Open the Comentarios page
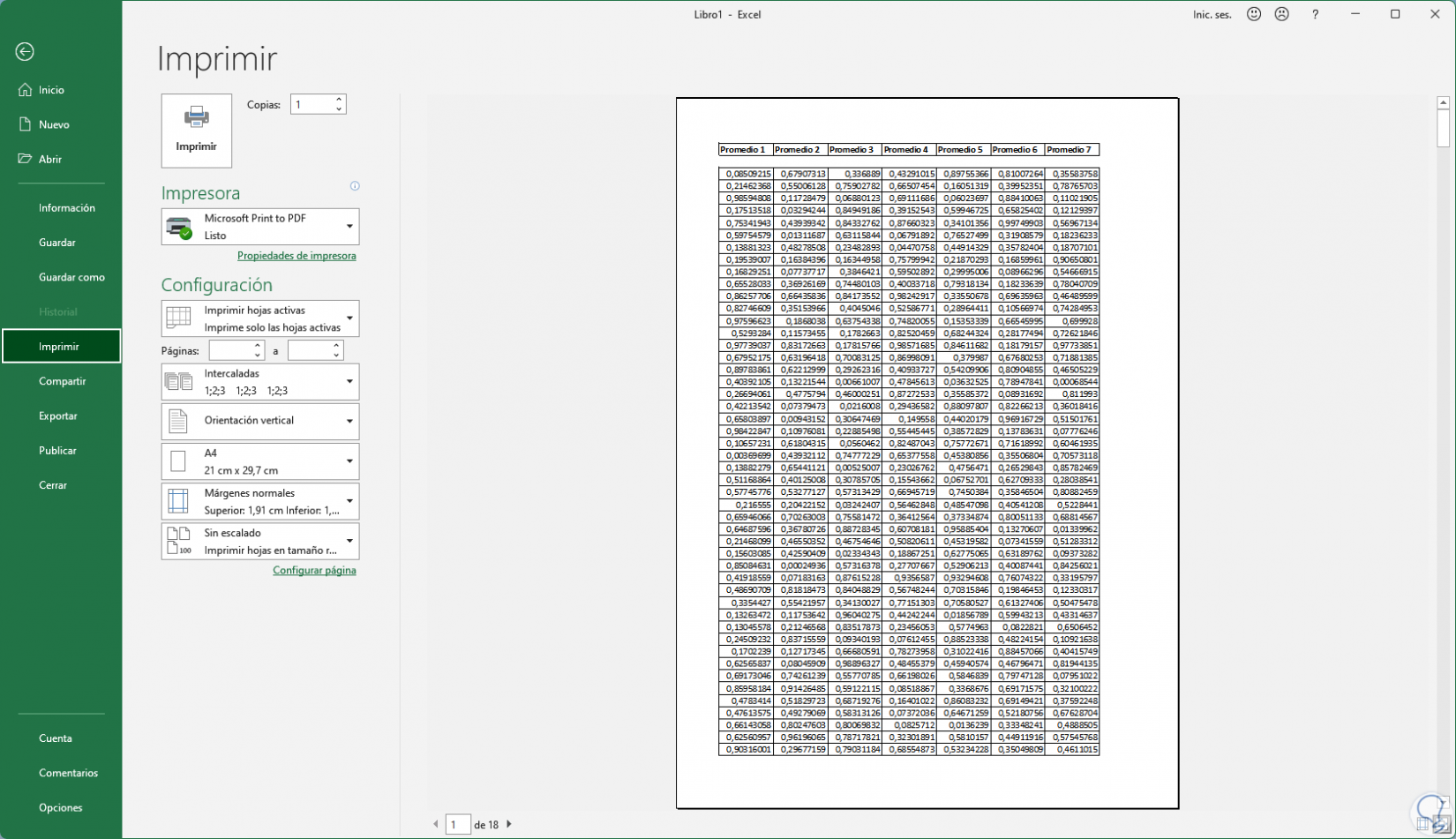The width and height of the screenshot is (1456, 839). coord(68,773)
